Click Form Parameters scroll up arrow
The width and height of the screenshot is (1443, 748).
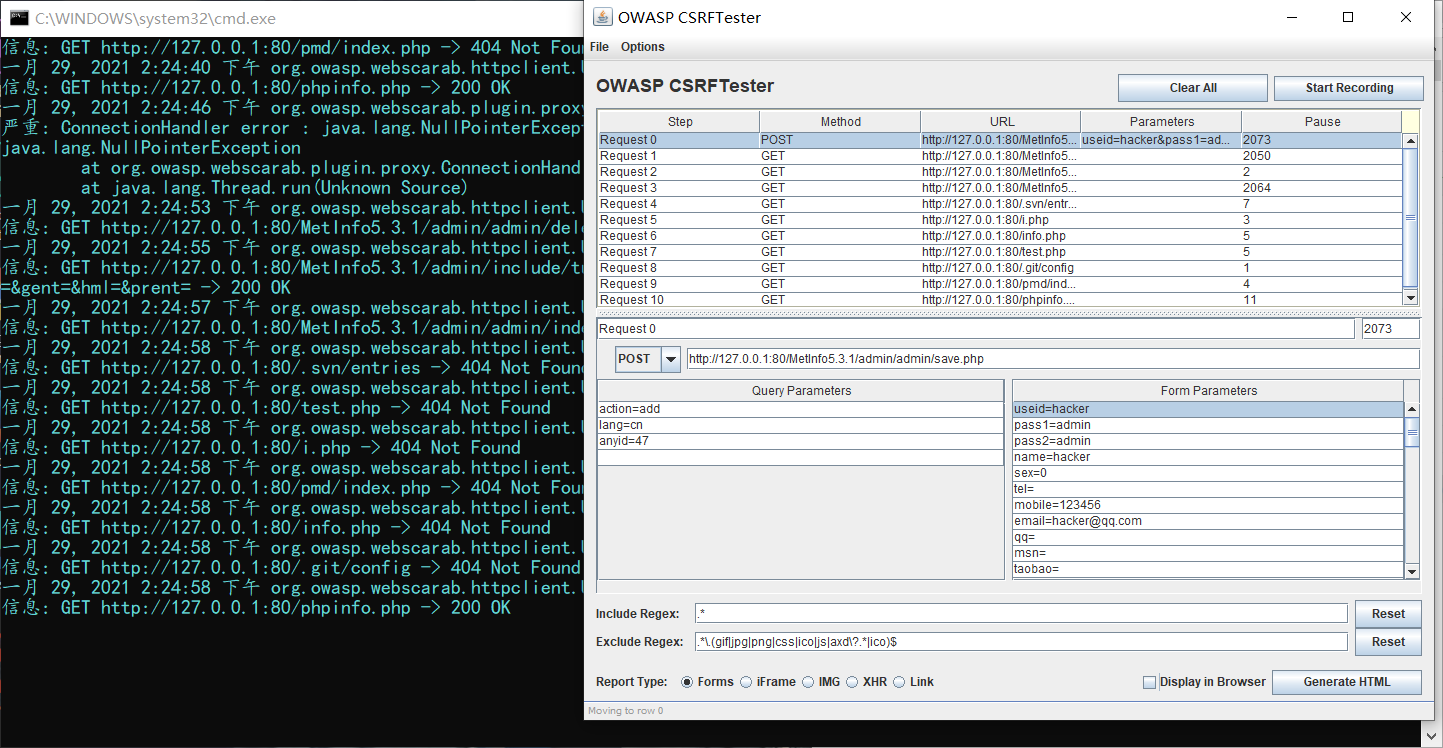pos(1412,409)
